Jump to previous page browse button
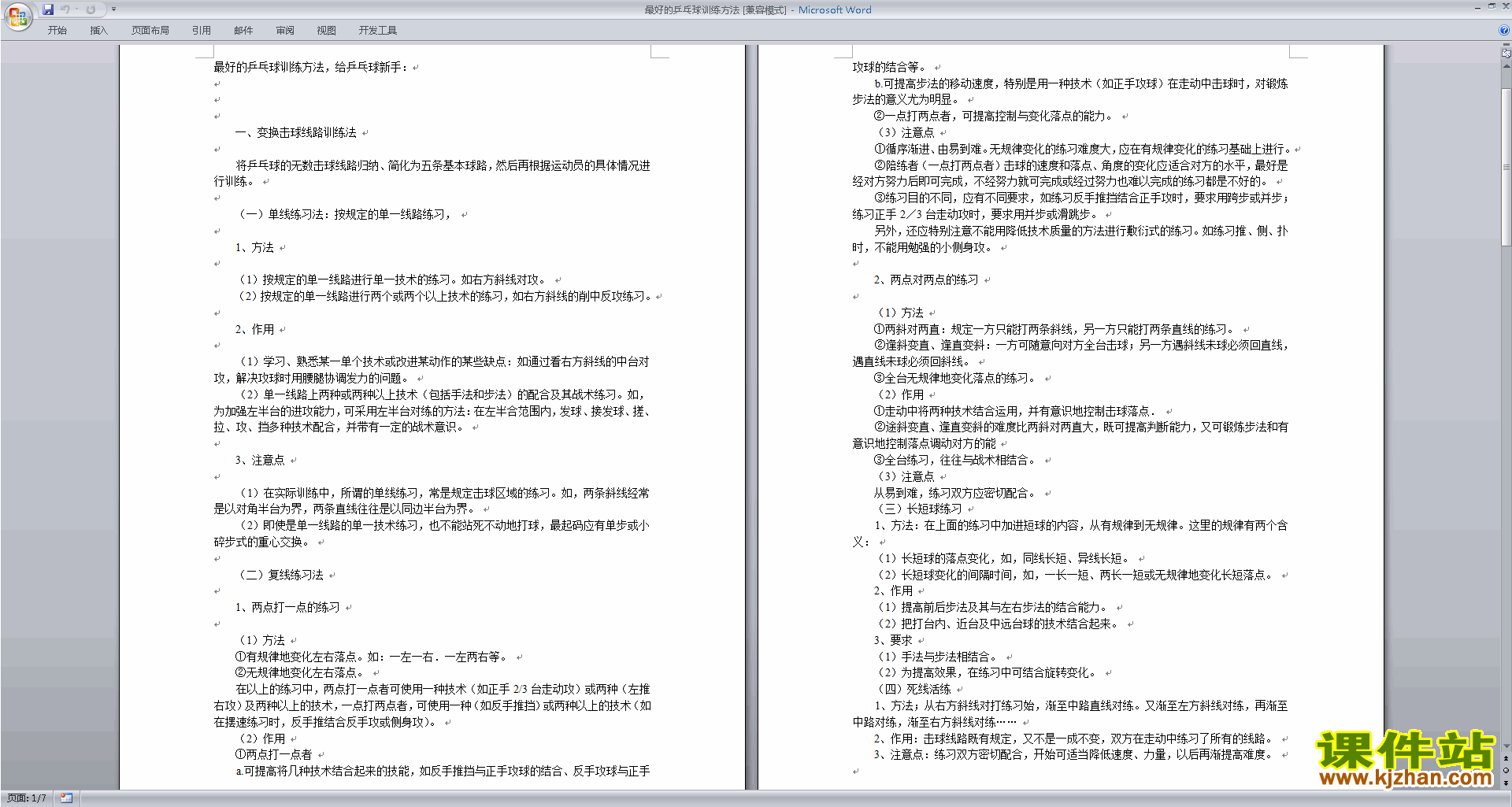Image resolution: width=1512 pixels, height=807 pixels. pos(1506,758)
